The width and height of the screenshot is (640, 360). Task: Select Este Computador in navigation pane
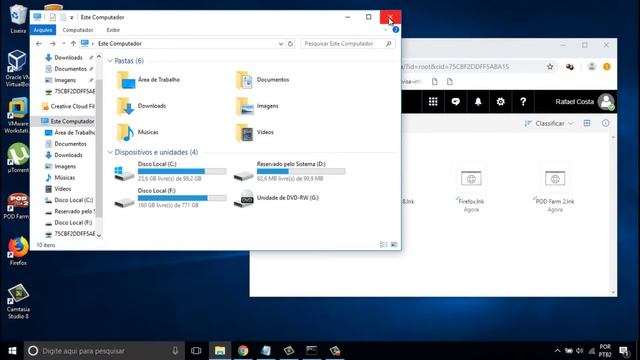click(x=68, y=121)
